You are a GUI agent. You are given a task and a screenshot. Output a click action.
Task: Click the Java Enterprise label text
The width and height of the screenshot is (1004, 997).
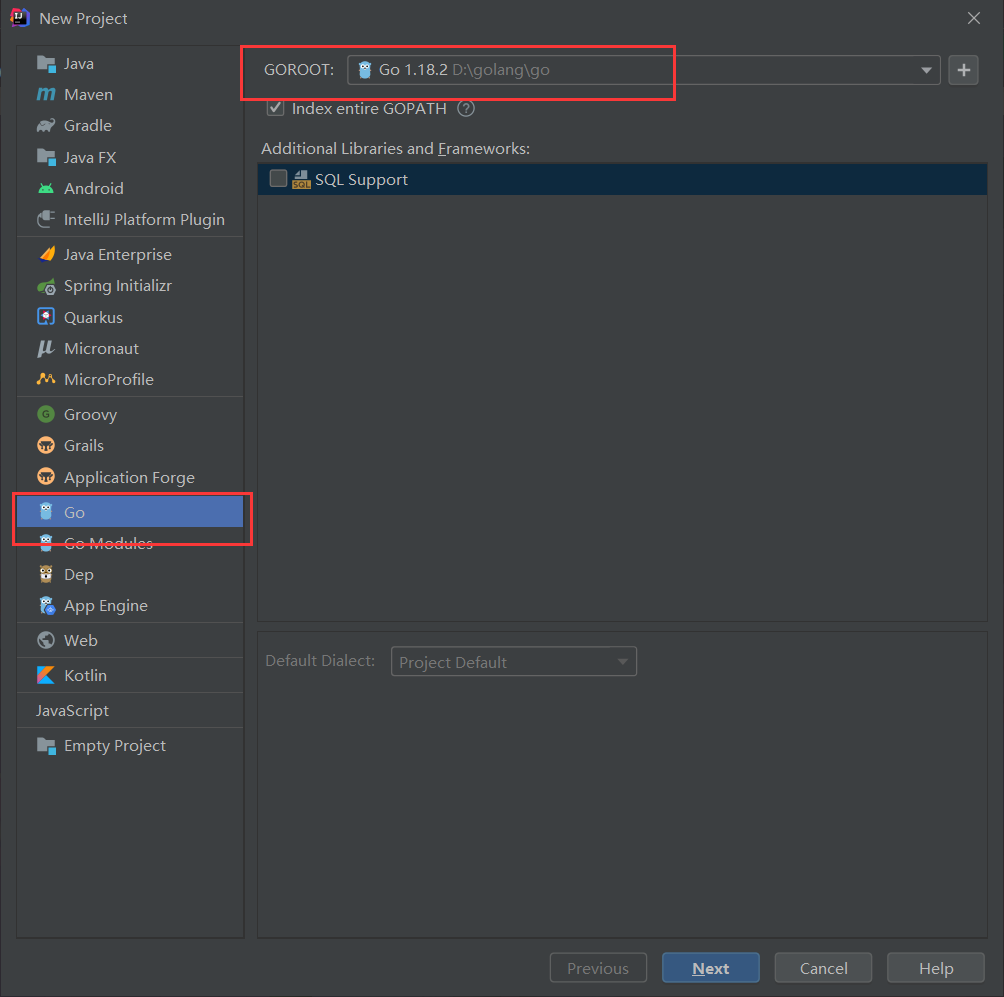(118, 254)
